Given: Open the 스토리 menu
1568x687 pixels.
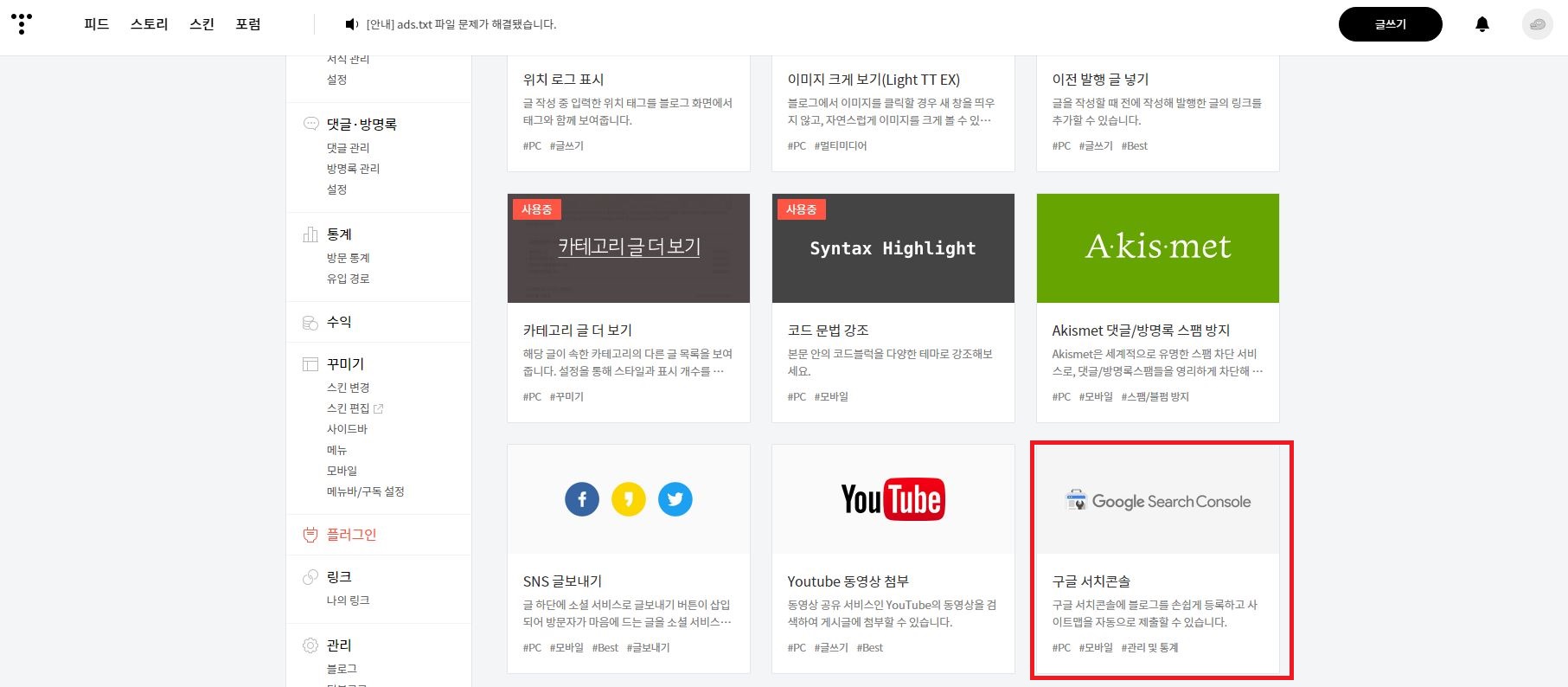Looking at the screenshot, I should 150,24.
